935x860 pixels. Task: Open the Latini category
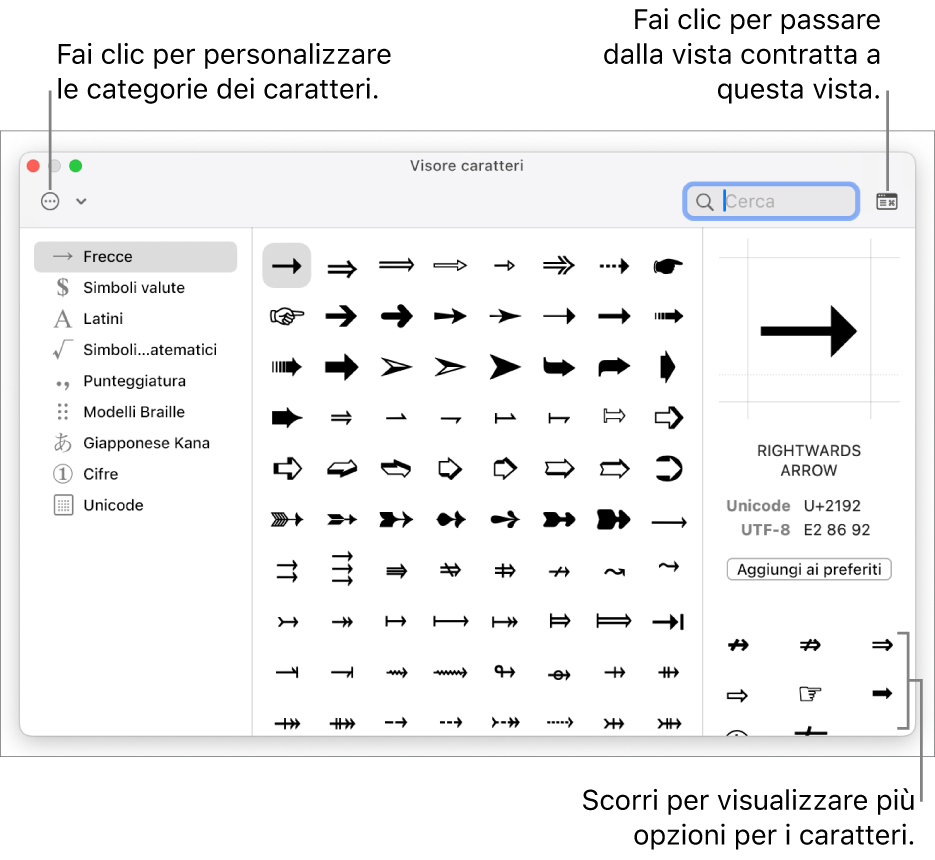coord(135,318)
